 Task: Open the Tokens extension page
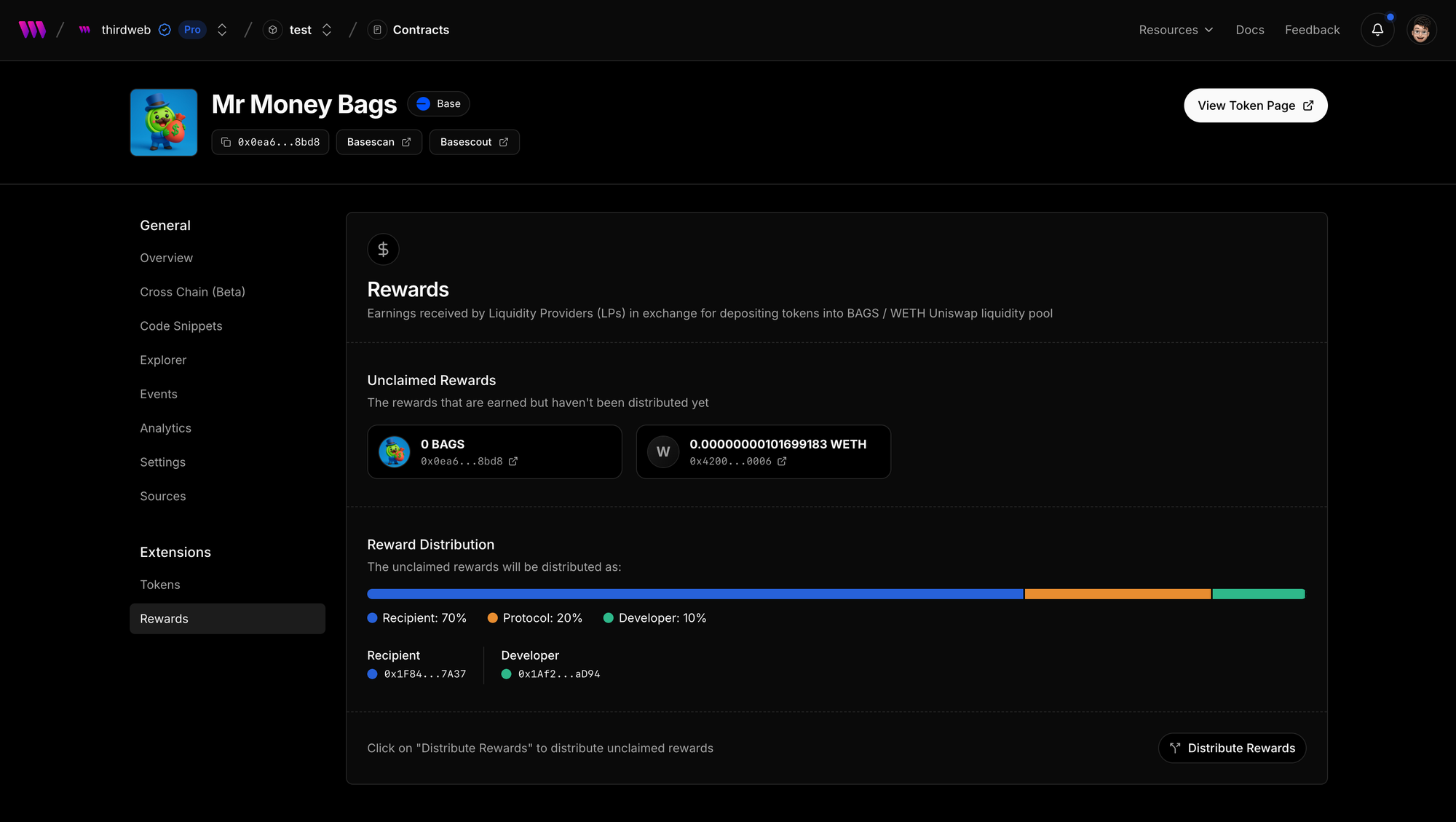point(160,585)
